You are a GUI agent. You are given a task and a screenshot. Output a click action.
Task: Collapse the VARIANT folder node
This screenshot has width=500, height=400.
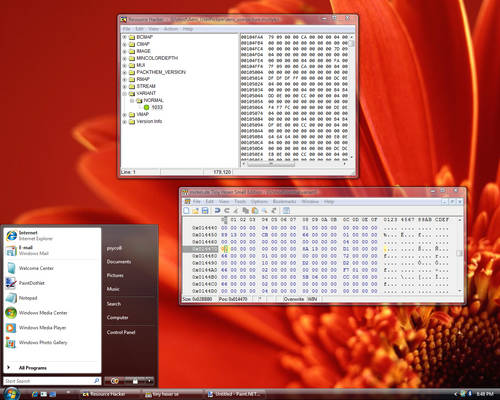pyautogui.click(x=125, y=93)
